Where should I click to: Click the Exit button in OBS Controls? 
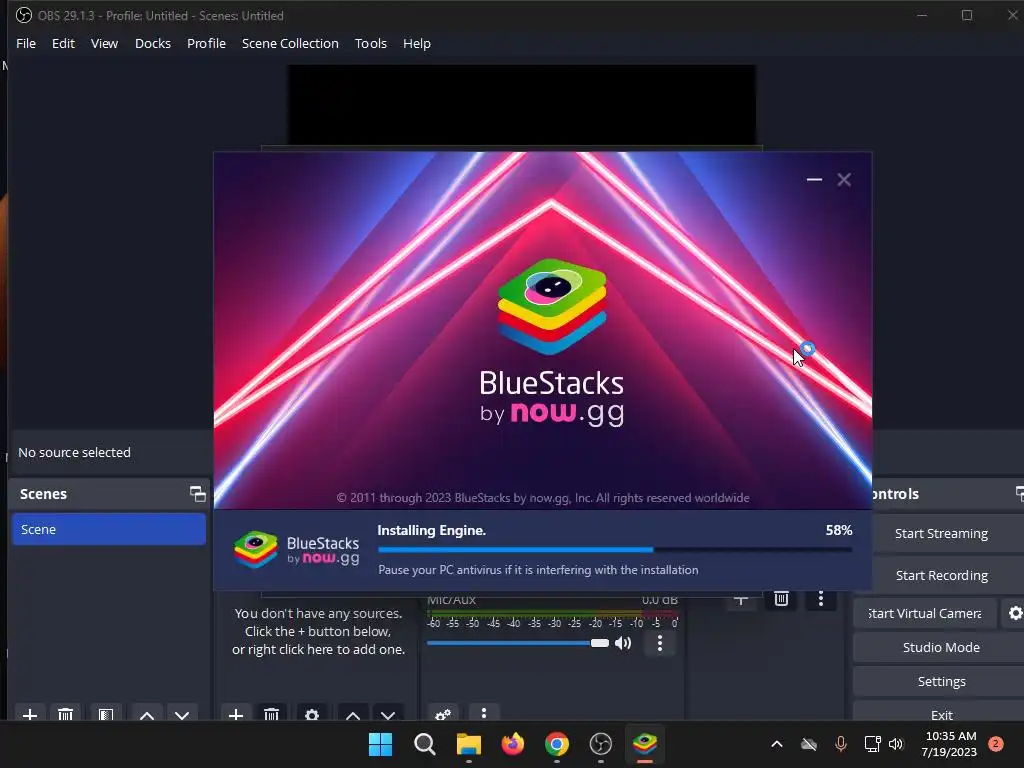(x=940, y=714)
